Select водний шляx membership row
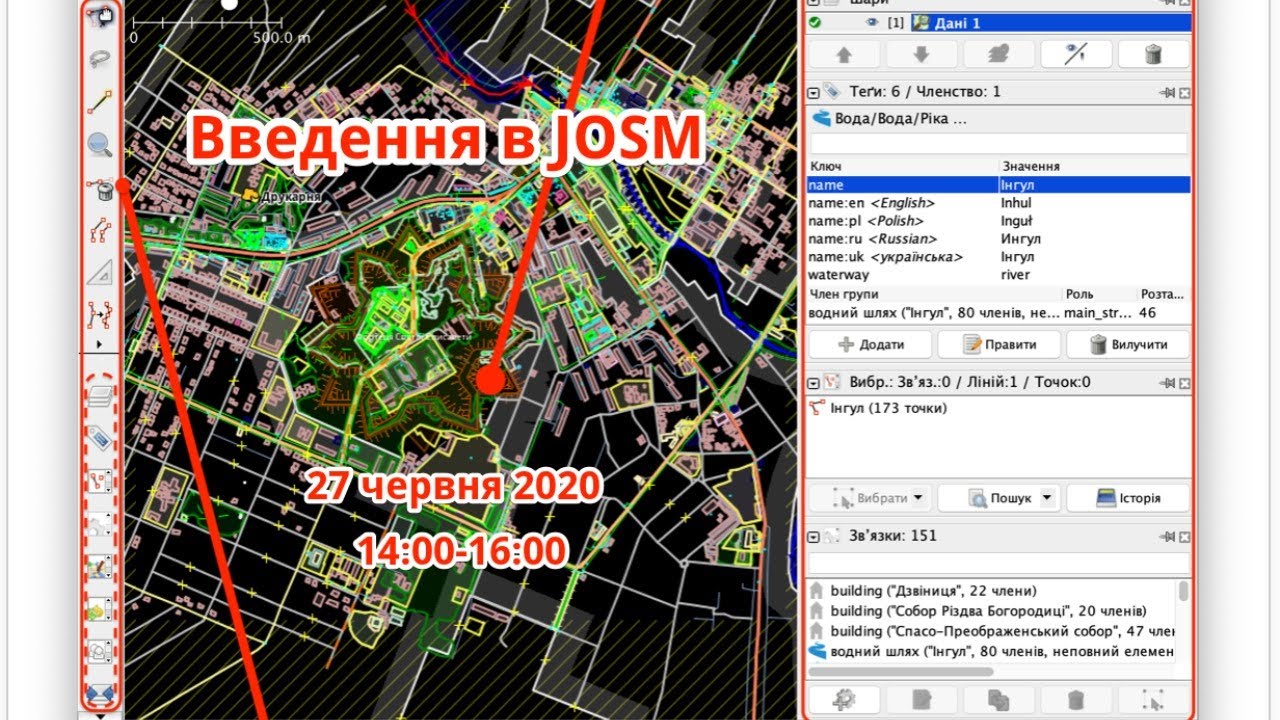This screenshot has width=1280, height=720. (x=999, y=313)
